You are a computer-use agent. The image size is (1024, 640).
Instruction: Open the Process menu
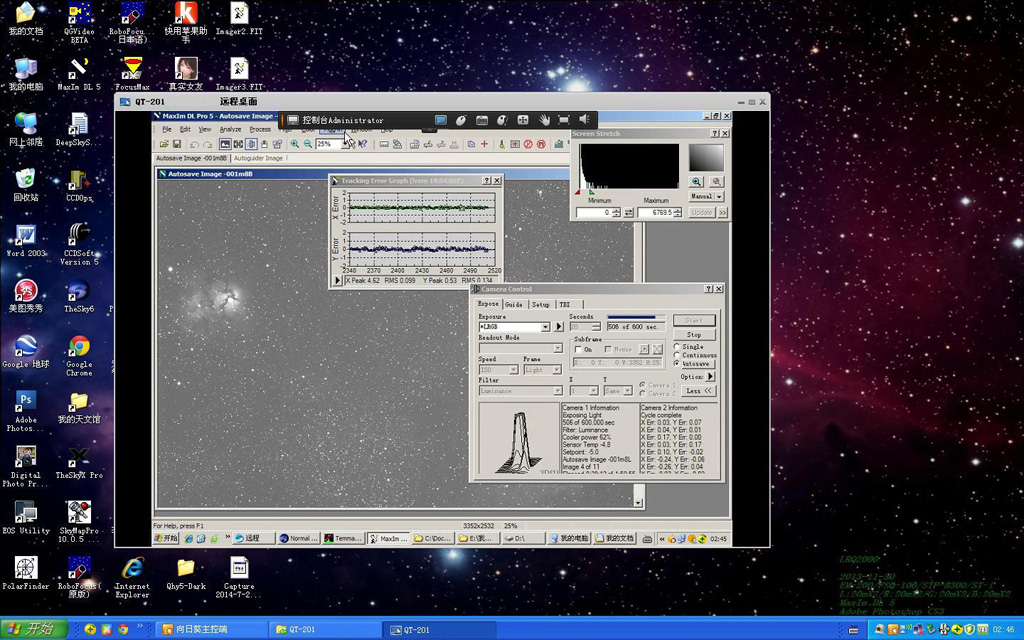pos(260,129)
